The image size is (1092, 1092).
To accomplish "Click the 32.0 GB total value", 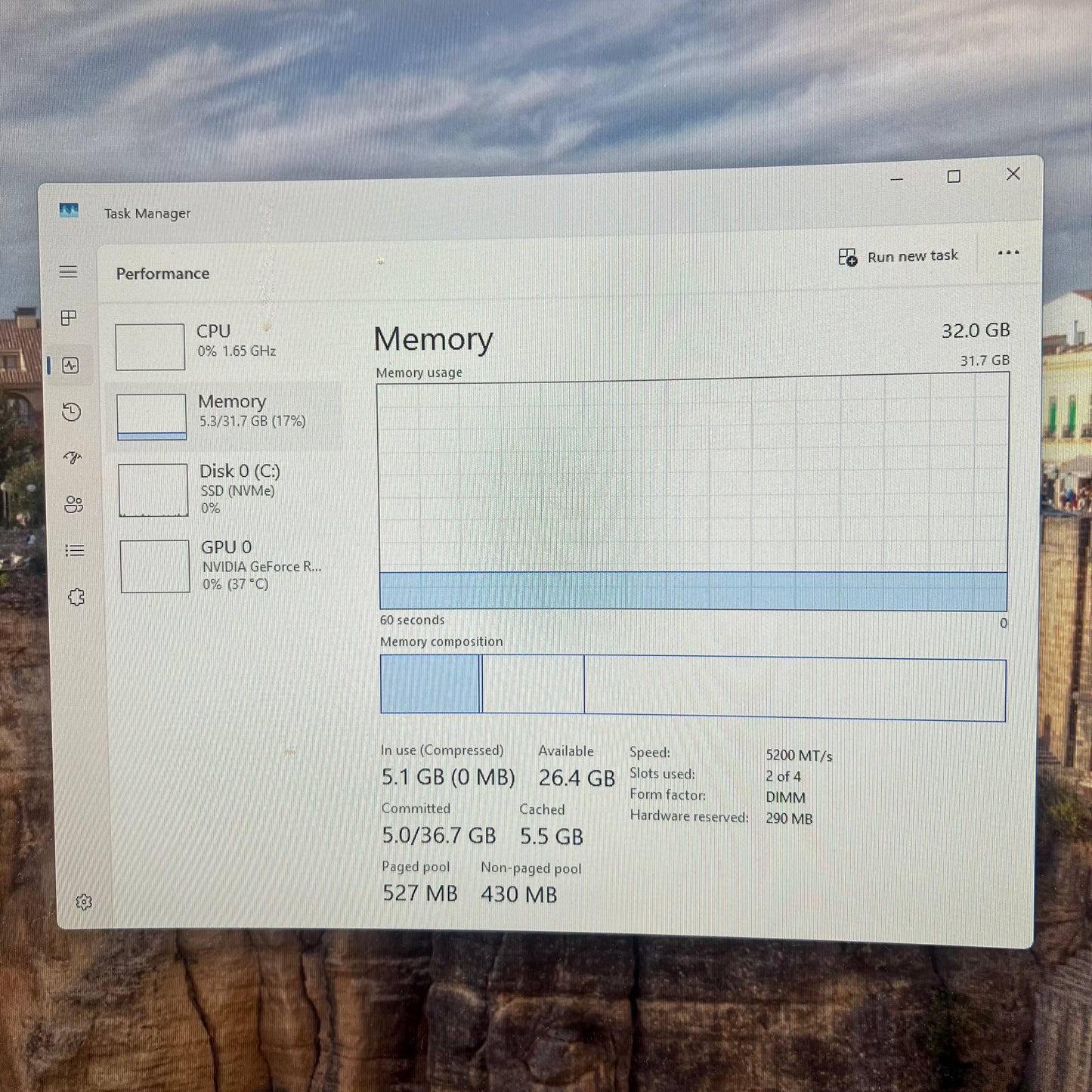I will [x=976, y=330].
